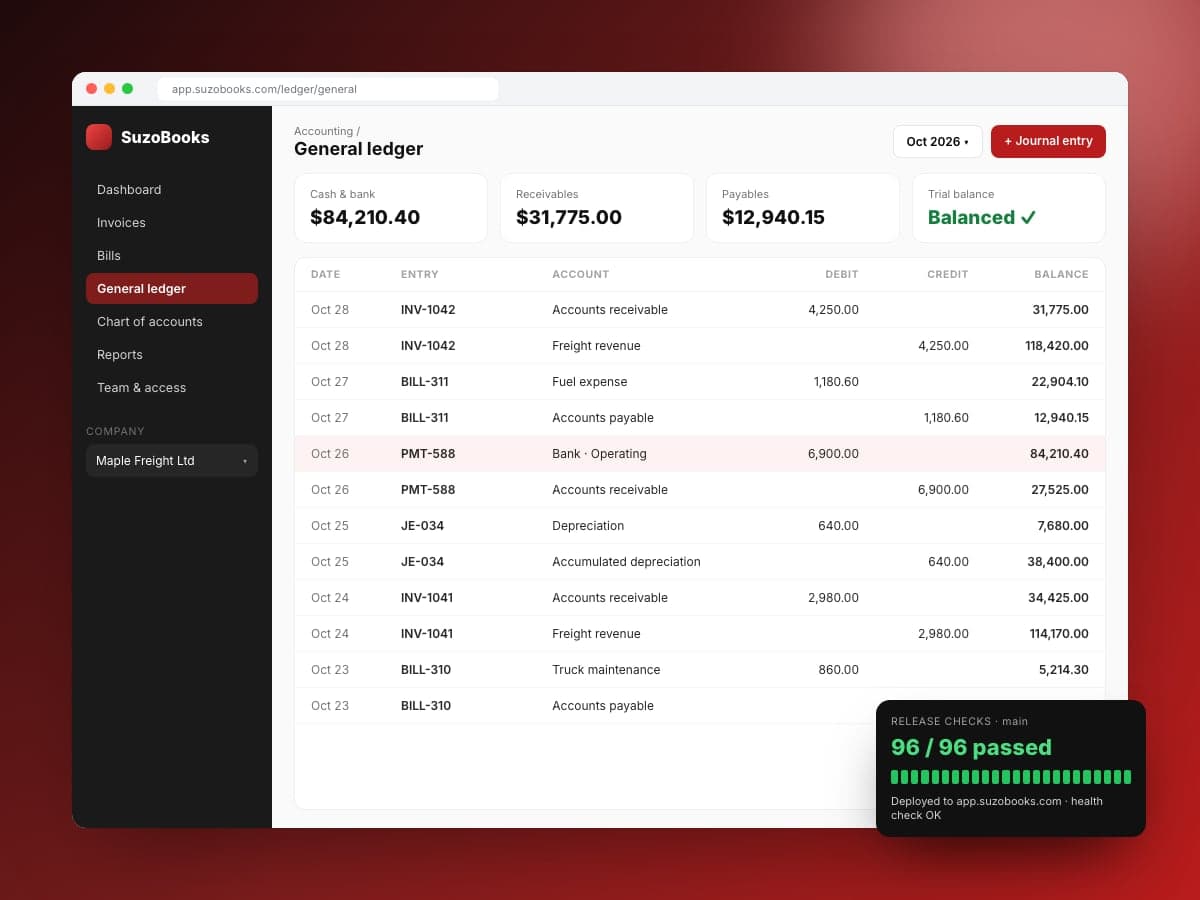This screenshot has height=900, width=1200.
Task: Click the 114,170.00 balance value
Action: click(x=1059, y=634)
